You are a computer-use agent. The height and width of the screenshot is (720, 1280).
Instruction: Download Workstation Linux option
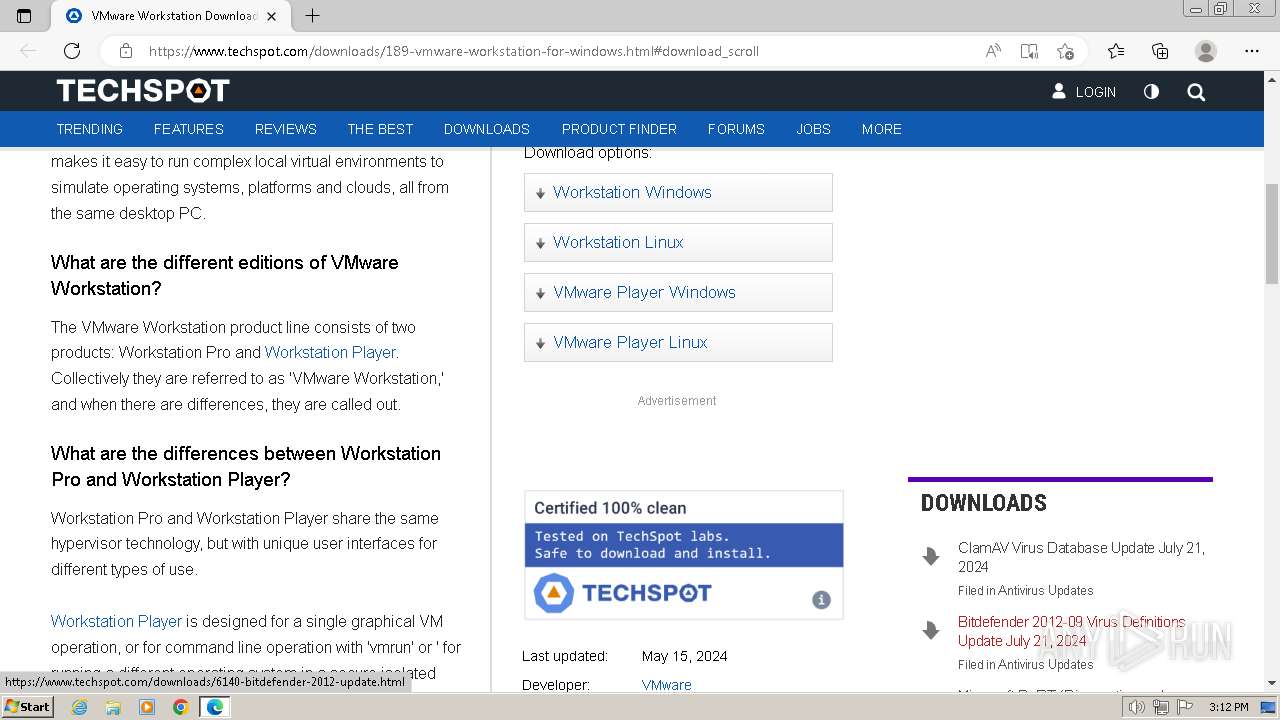coord(678,242)
